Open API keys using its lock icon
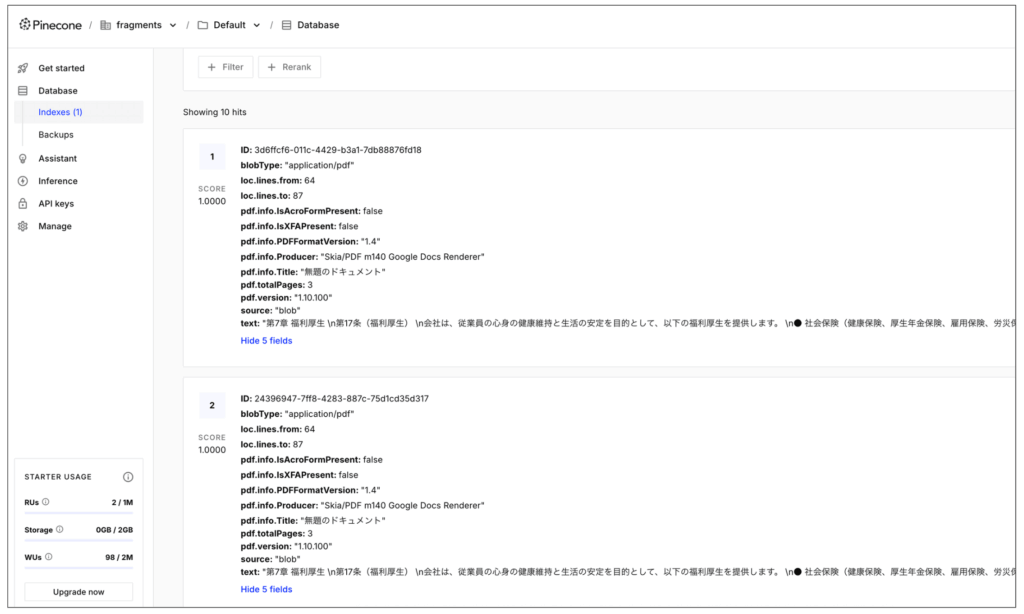1024x614 pixels. (x=22, y=203)
